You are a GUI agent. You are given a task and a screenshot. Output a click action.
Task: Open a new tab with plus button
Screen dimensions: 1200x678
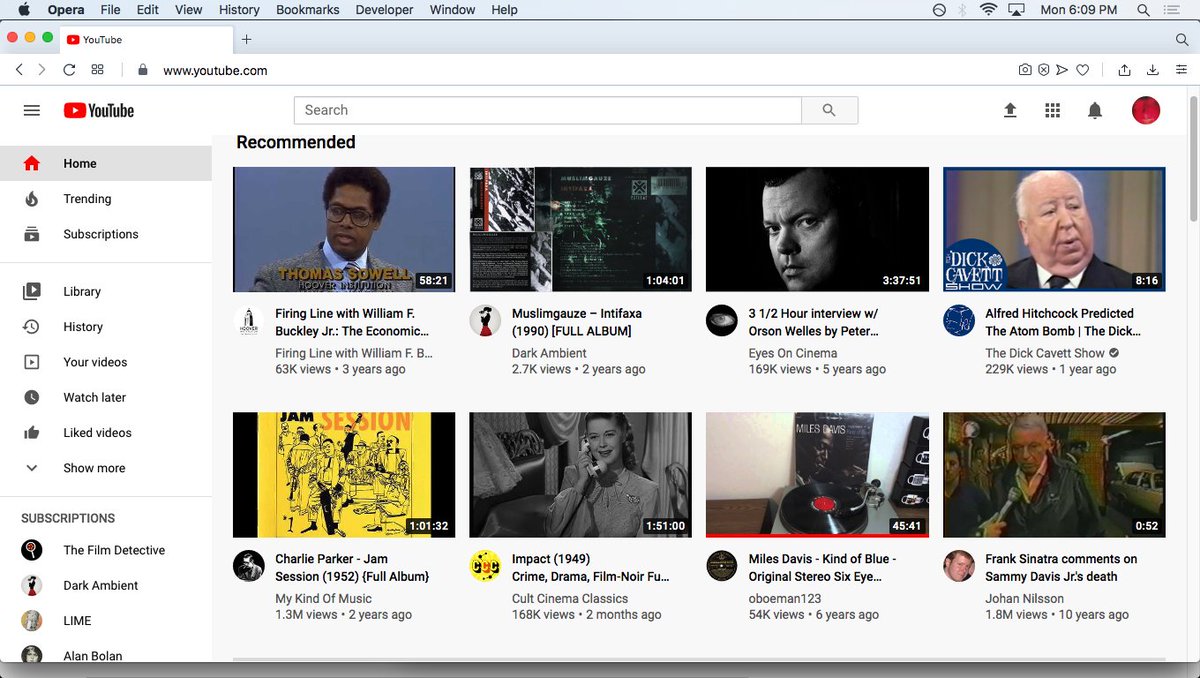coord(246,39)
